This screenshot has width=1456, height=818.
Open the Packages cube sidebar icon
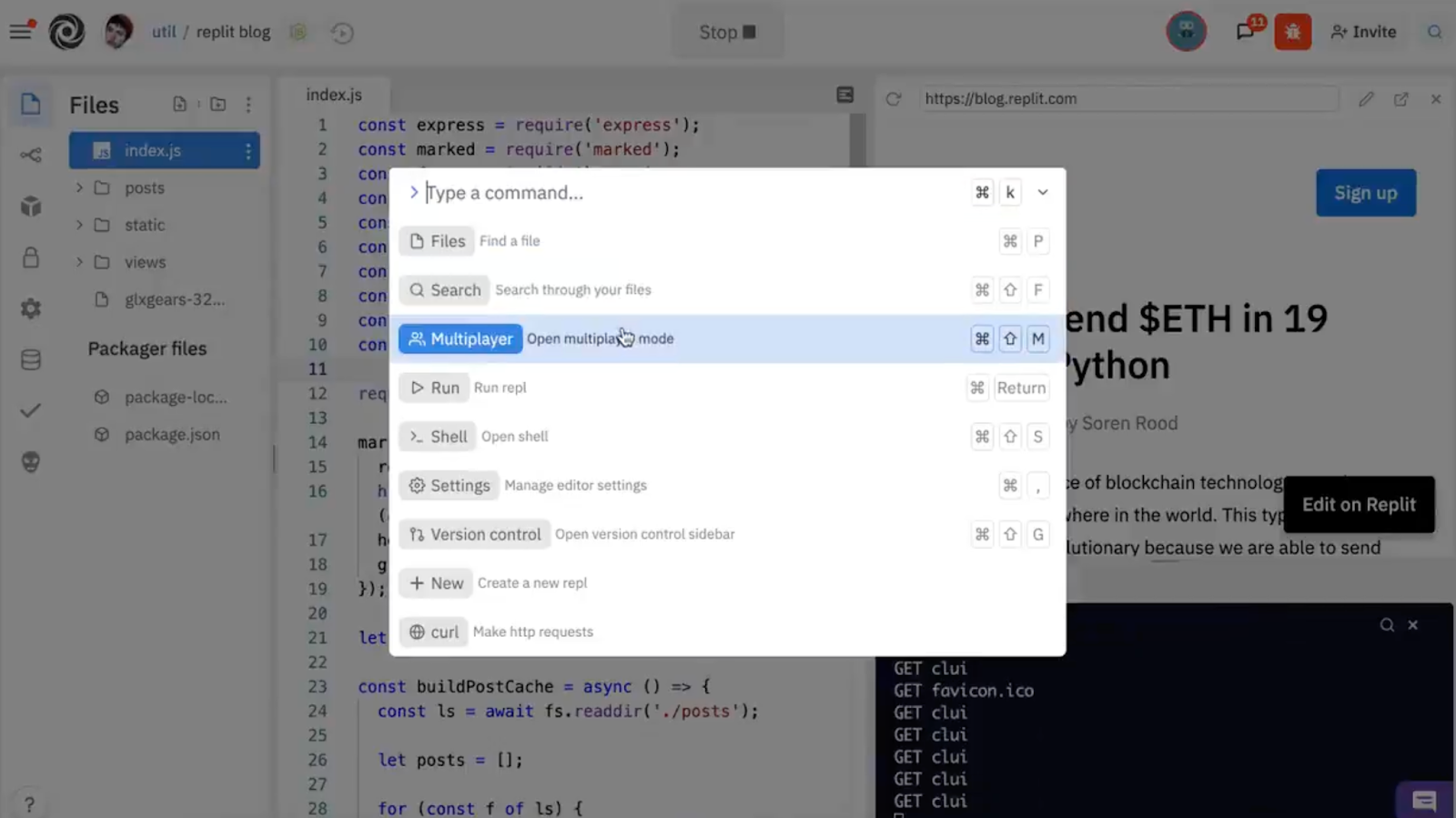pyautogui.click(x=31, y=207)
